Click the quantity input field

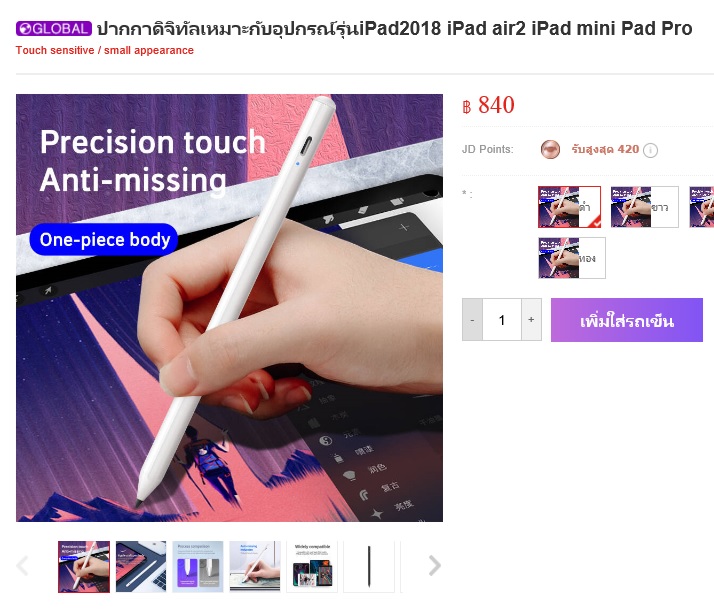tap(502, 320)
